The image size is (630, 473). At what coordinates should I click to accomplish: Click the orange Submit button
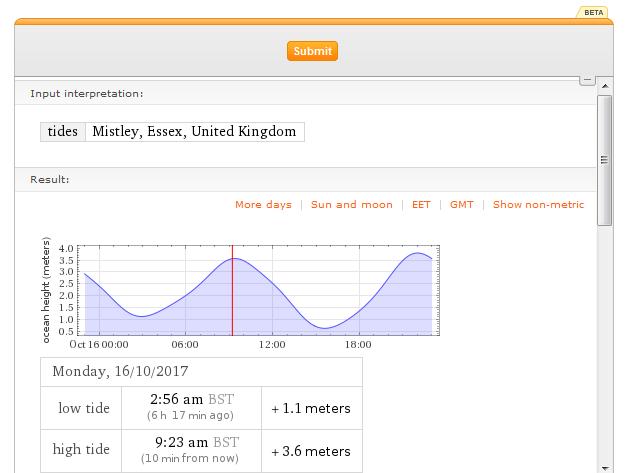312,51
